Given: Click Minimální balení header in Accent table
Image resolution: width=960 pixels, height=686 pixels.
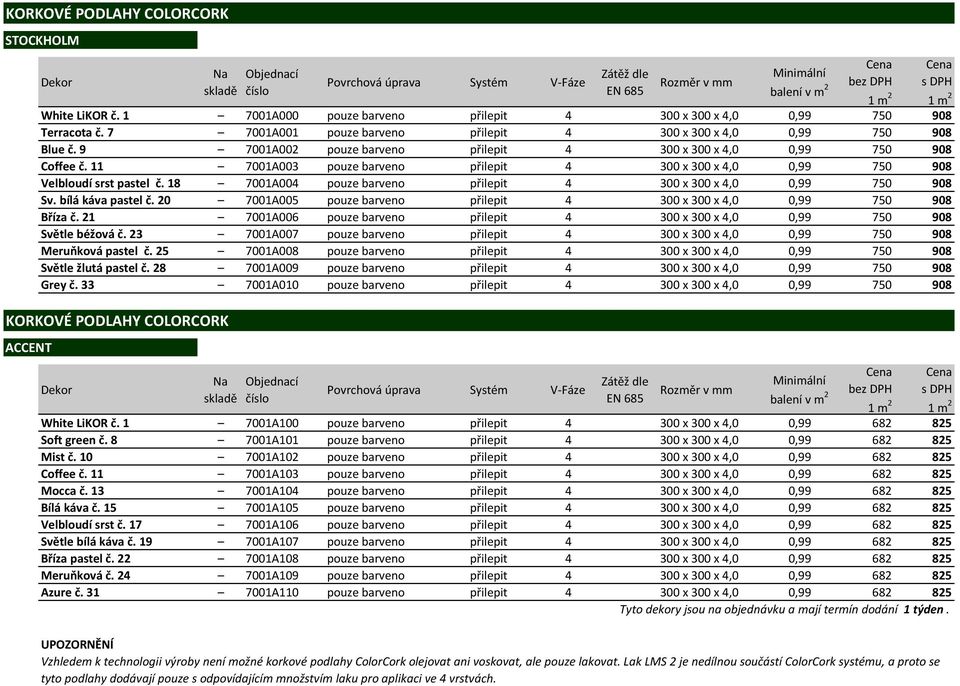Looking at the screenshot, I should (799, 390).
